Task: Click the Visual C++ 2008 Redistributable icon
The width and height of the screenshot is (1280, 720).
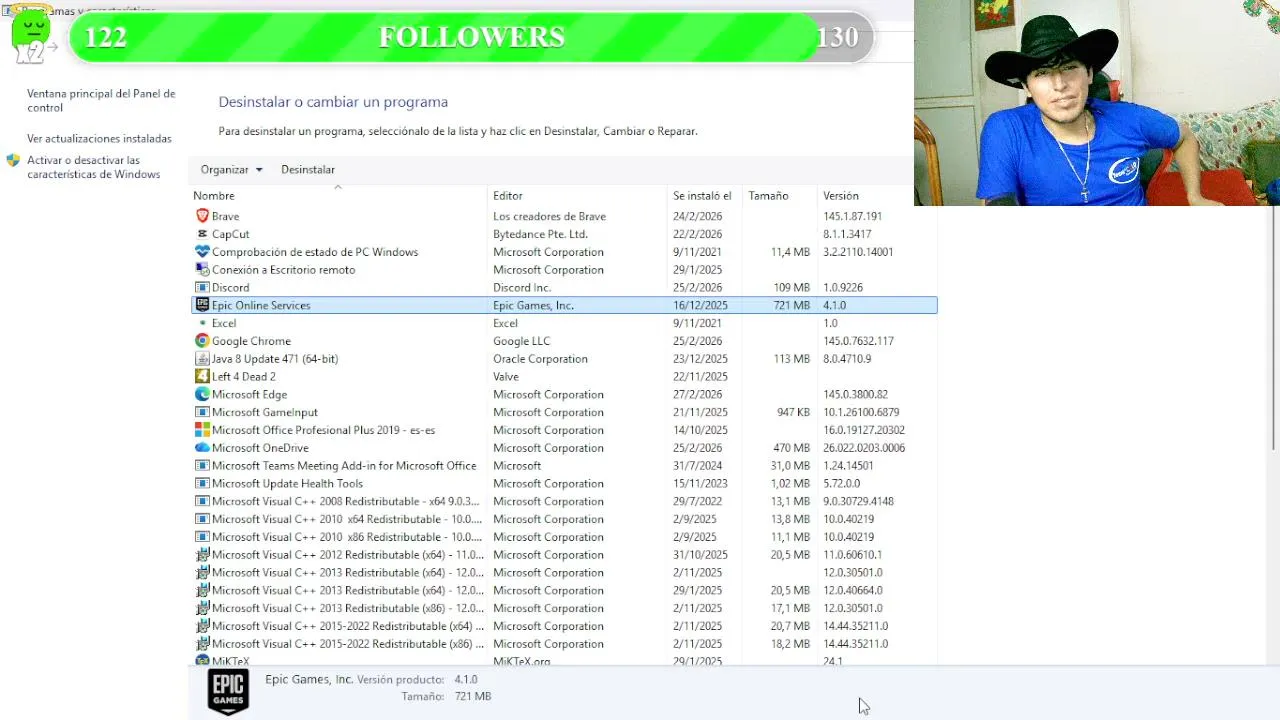Action: tap(202, 502)
